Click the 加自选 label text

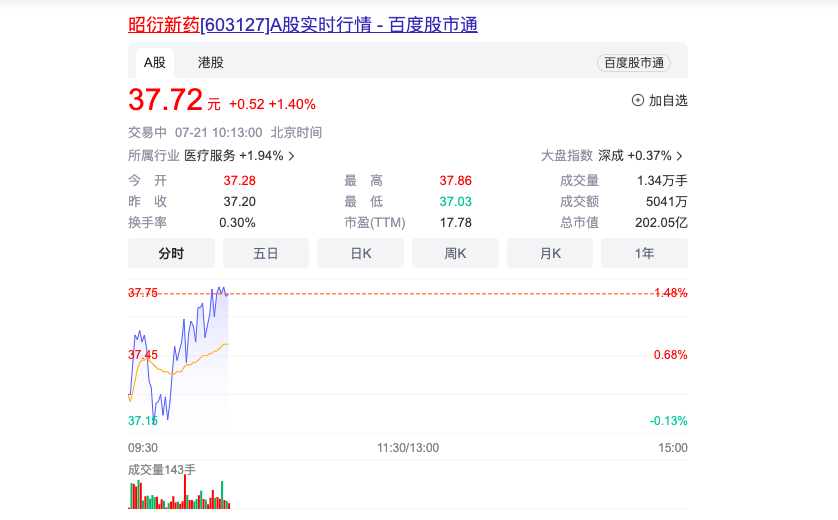(x=668, y=100)
